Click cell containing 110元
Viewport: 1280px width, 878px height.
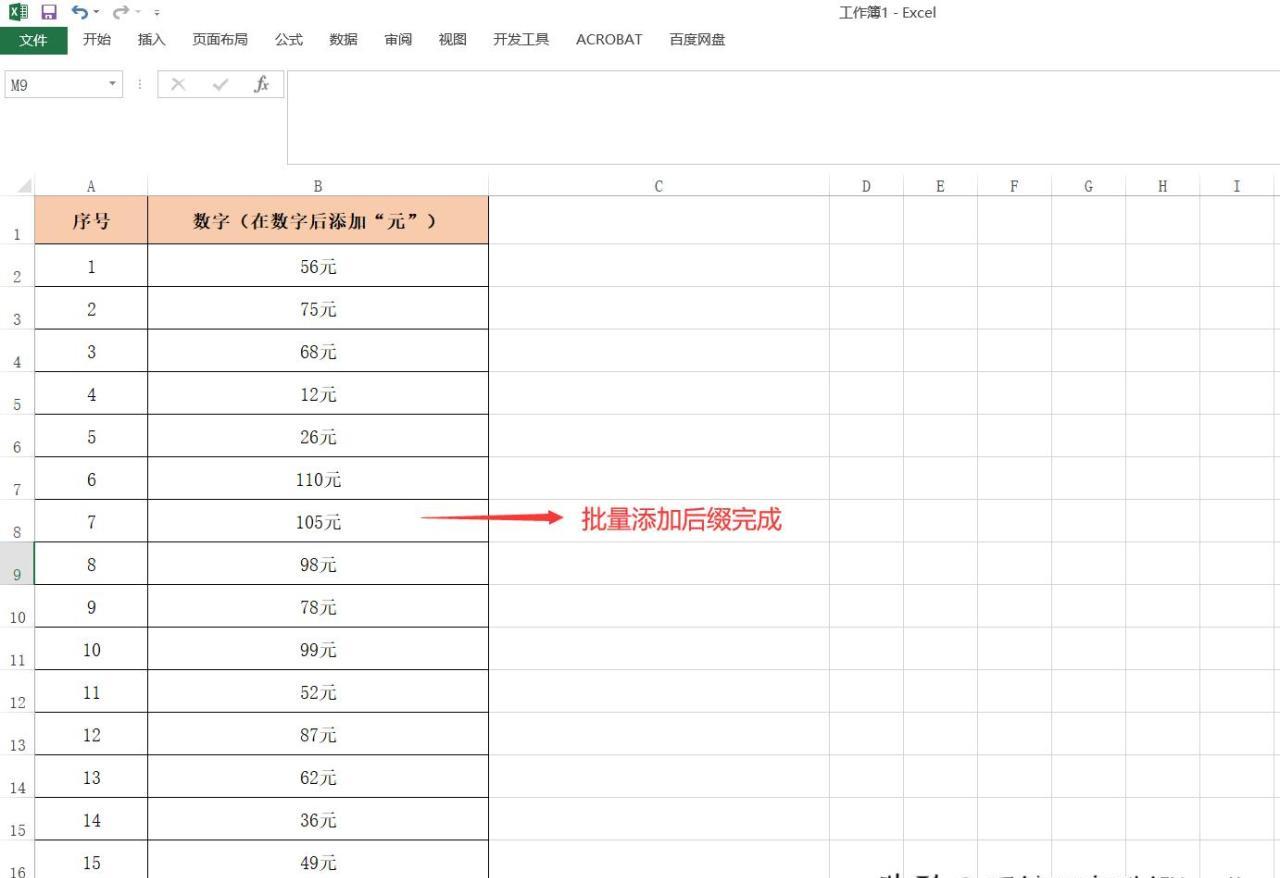pos(318,479)
